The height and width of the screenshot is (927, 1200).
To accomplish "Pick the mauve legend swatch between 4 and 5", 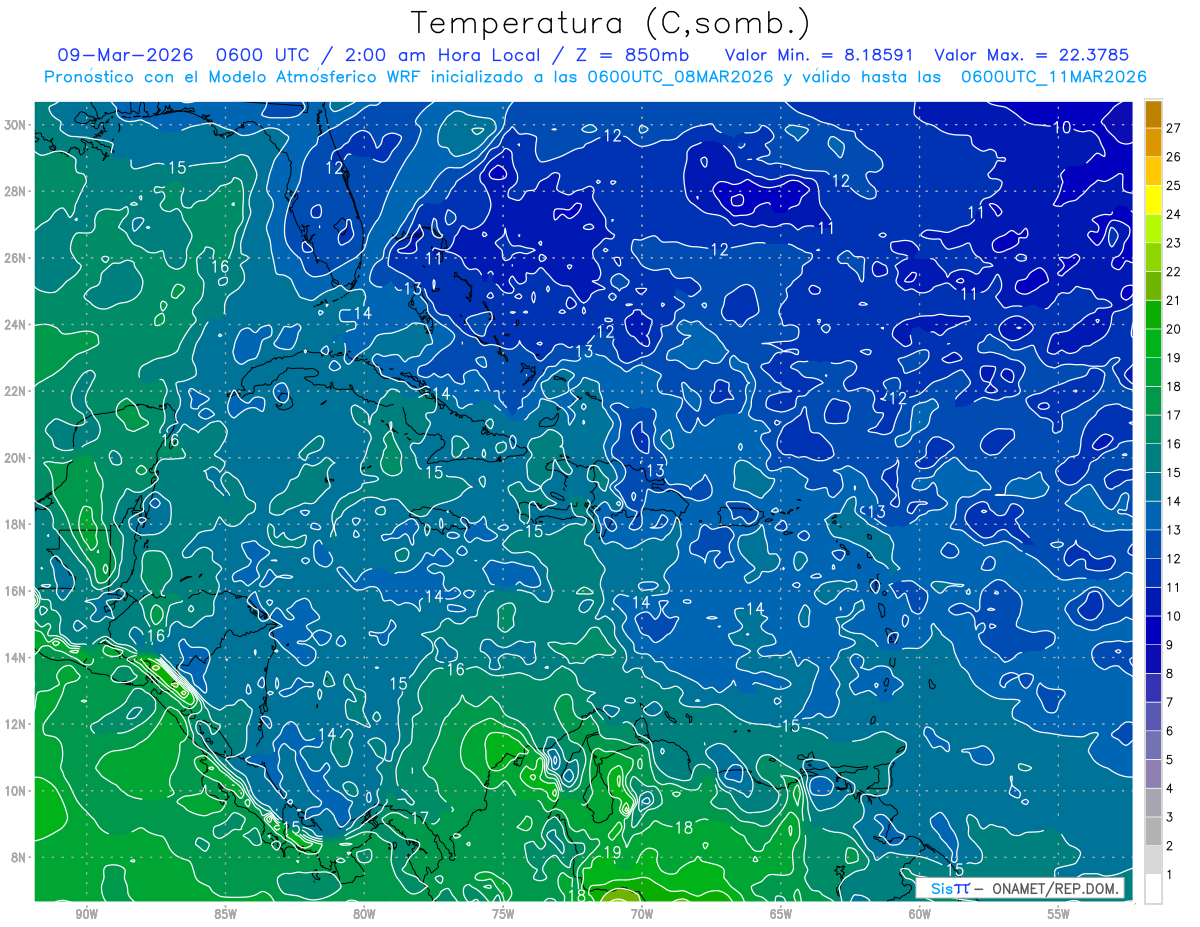I will [x=1153, y=774].
